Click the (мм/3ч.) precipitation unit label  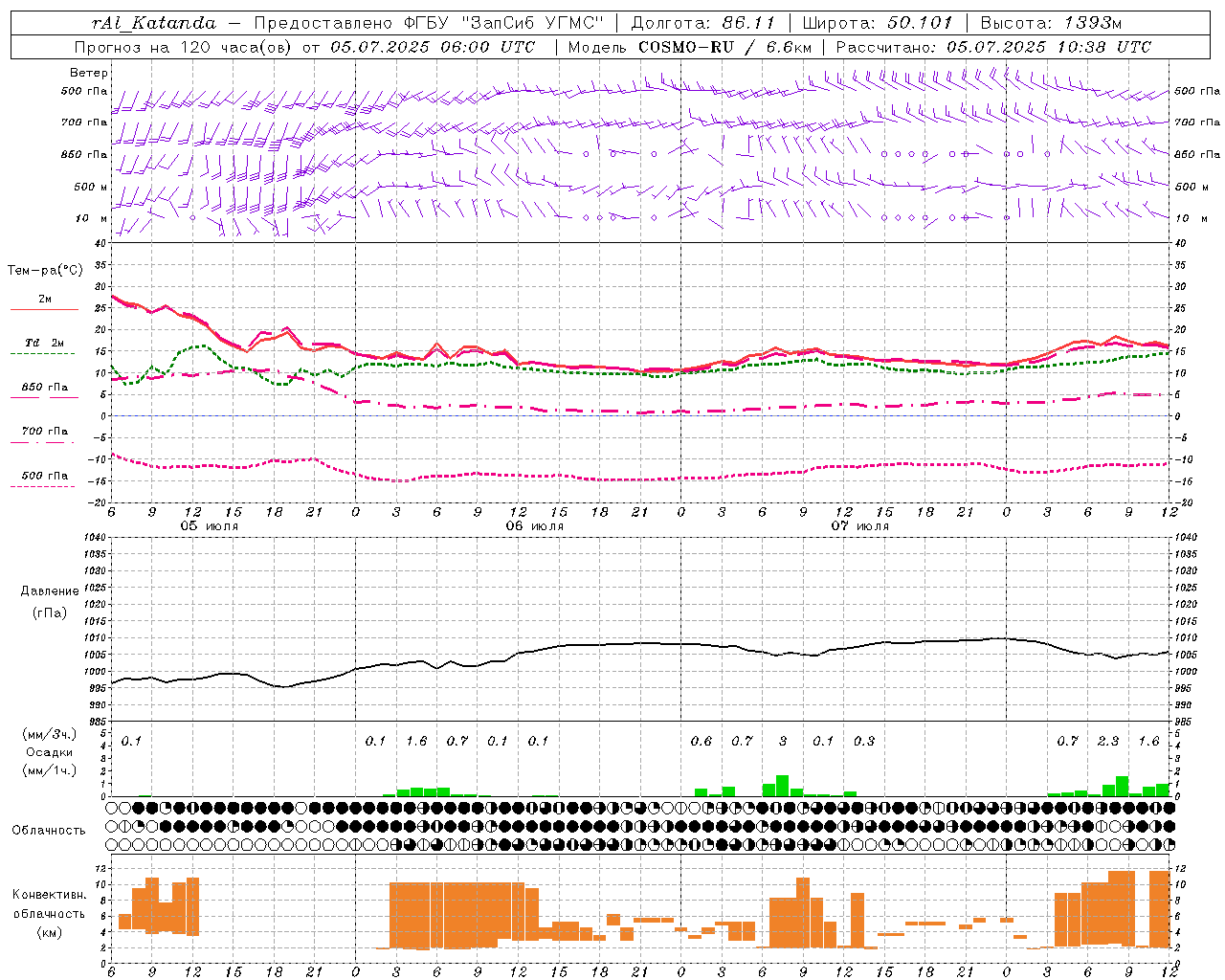click(x=50, y=734)
